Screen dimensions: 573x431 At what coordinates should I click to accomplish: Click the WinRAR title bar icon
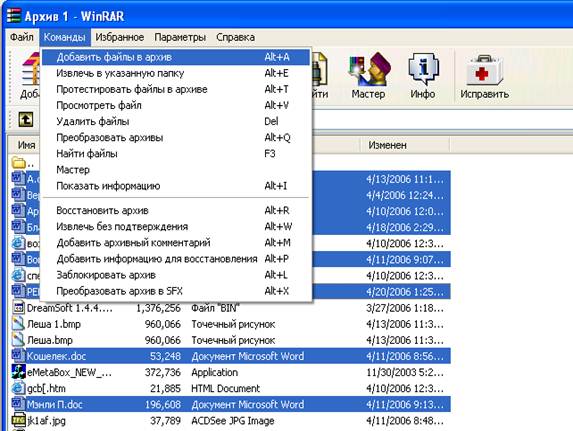pos(14,16)
